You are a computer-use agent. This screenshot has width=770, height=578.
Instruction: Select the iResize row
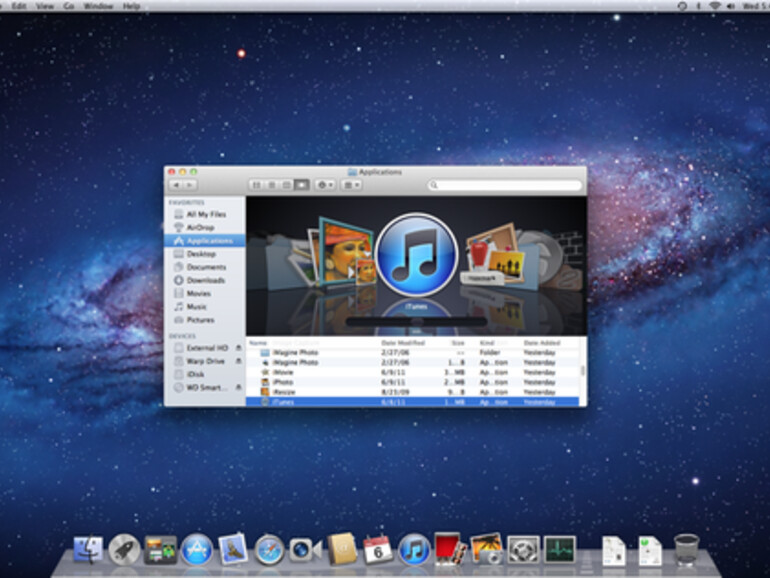coord(413,392)
